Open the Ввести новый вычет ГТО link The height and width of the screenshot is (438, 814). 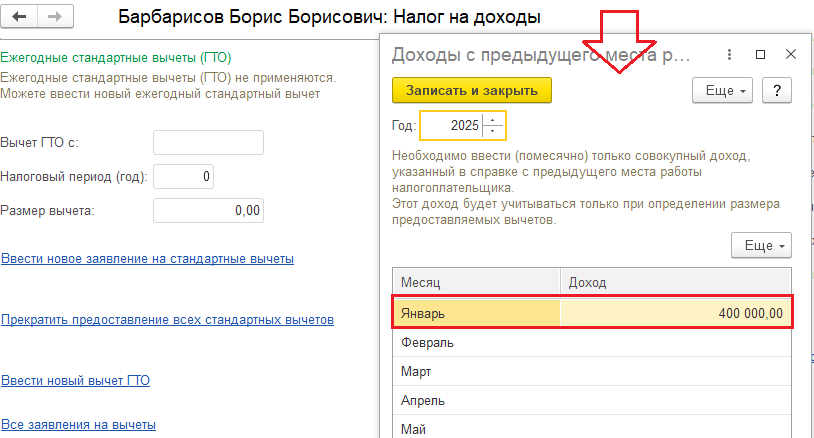(75, 380)
